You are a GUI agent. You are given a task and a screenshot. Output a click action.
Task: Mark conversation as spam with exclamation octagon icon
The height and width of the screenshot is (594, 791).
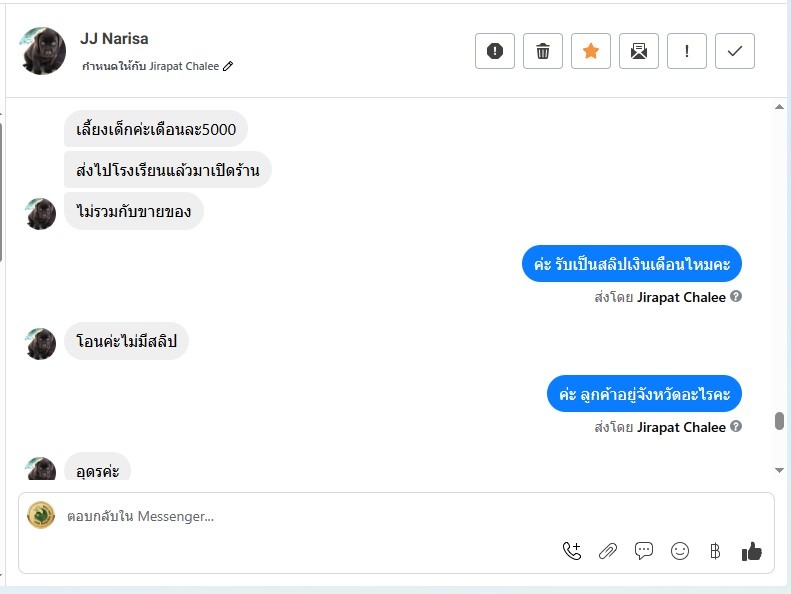(494, 51)
